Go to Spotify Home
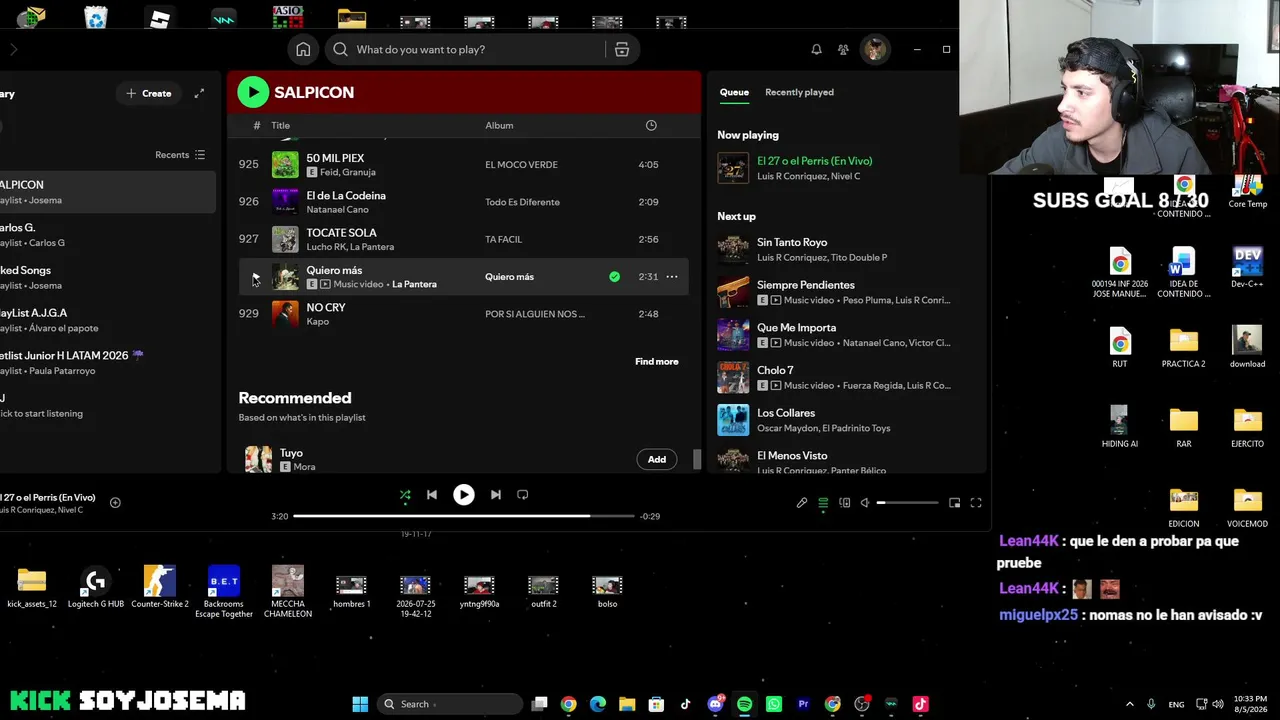 tap(303, 49)
